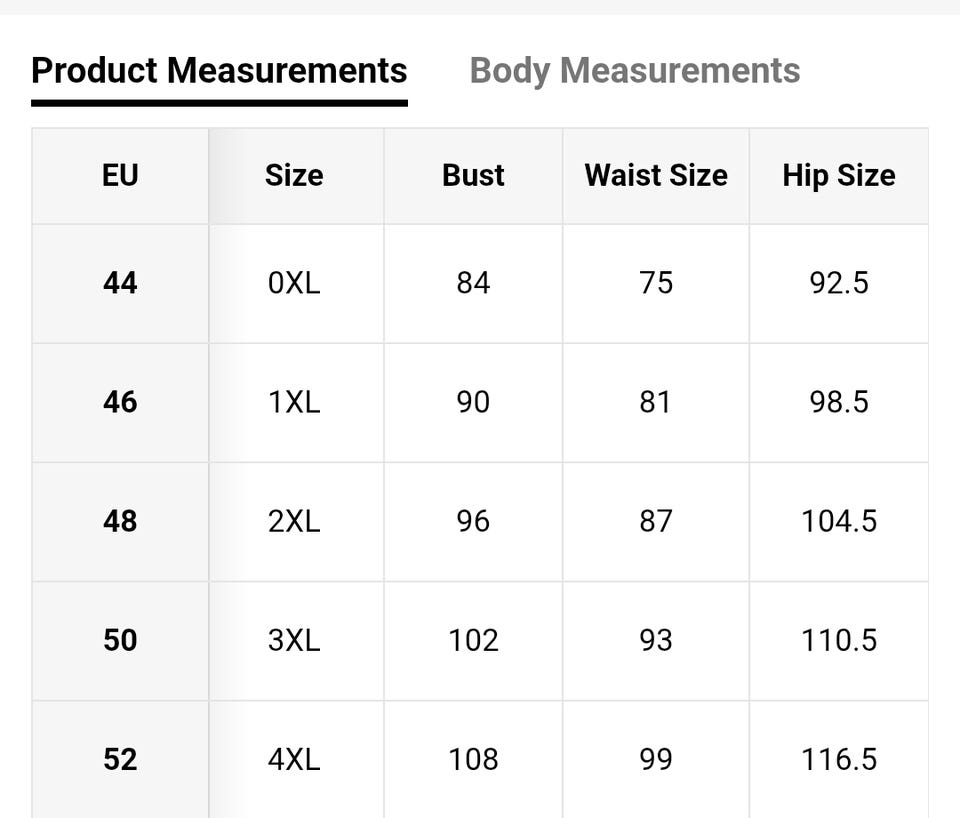Click the waist value 81
This screenshot has width=960, height=818.
[656, 402]
